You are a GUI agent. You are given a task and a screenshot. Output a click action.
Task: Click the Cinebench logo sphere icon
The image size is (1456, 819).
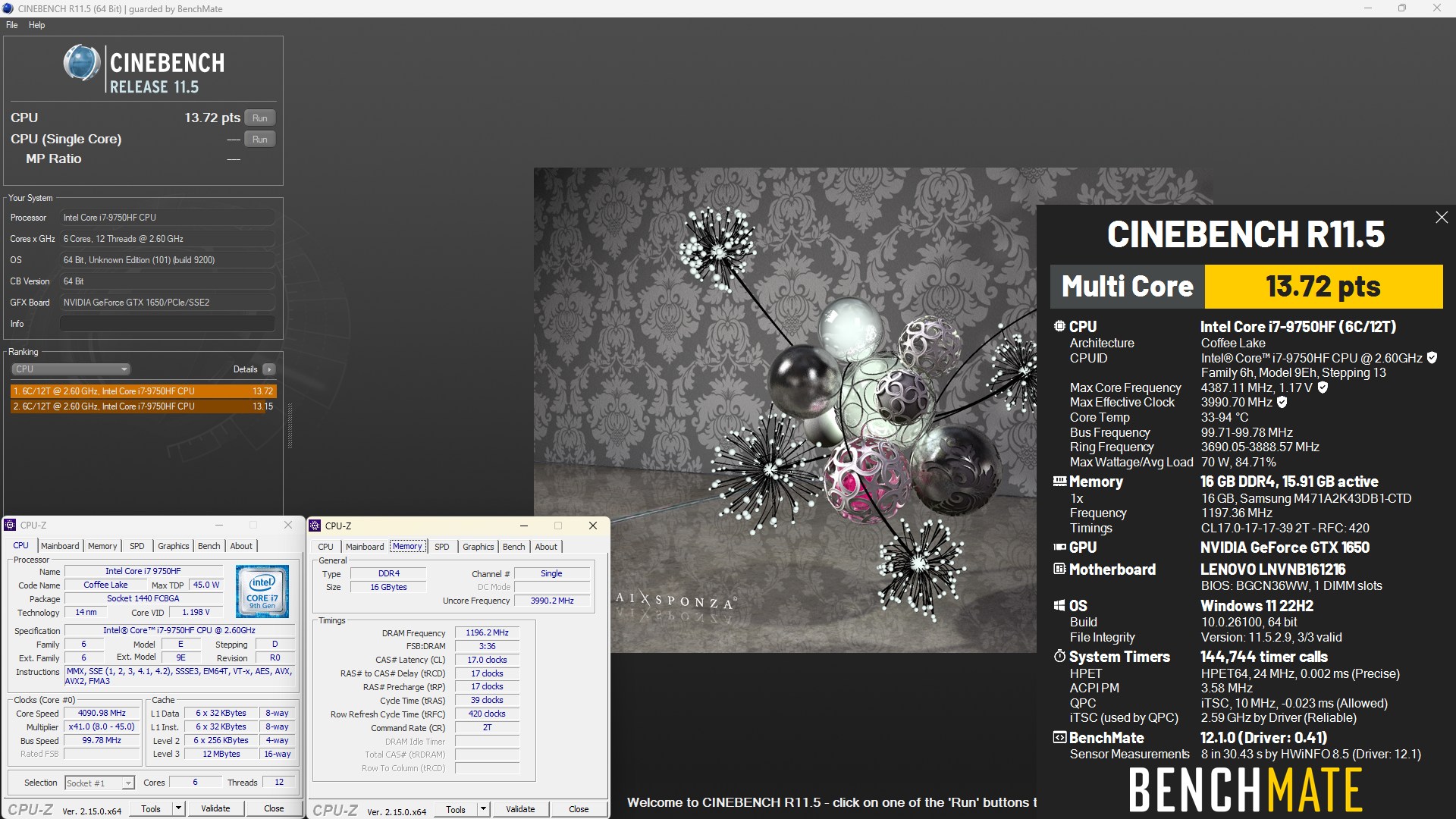(81, 63)
